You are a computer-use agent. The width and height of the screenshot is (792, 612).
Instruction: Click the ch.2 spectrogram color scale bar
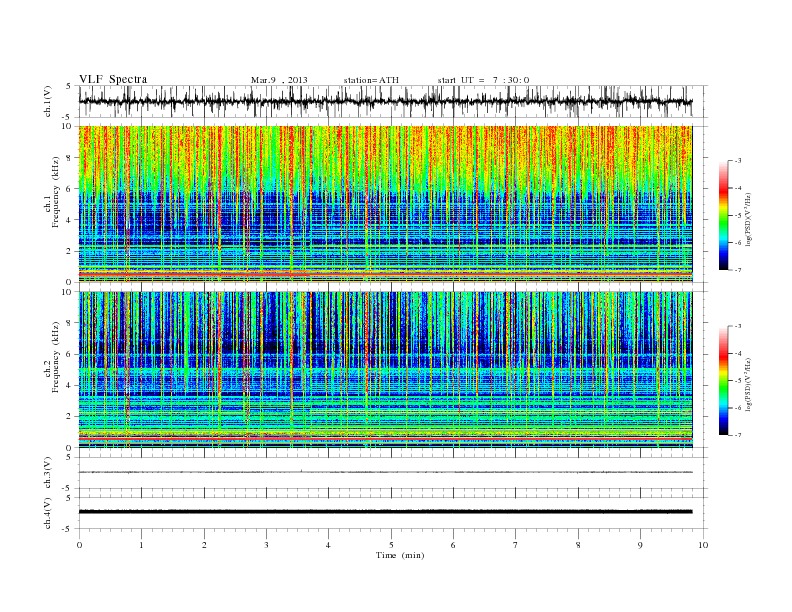point(723,381)
